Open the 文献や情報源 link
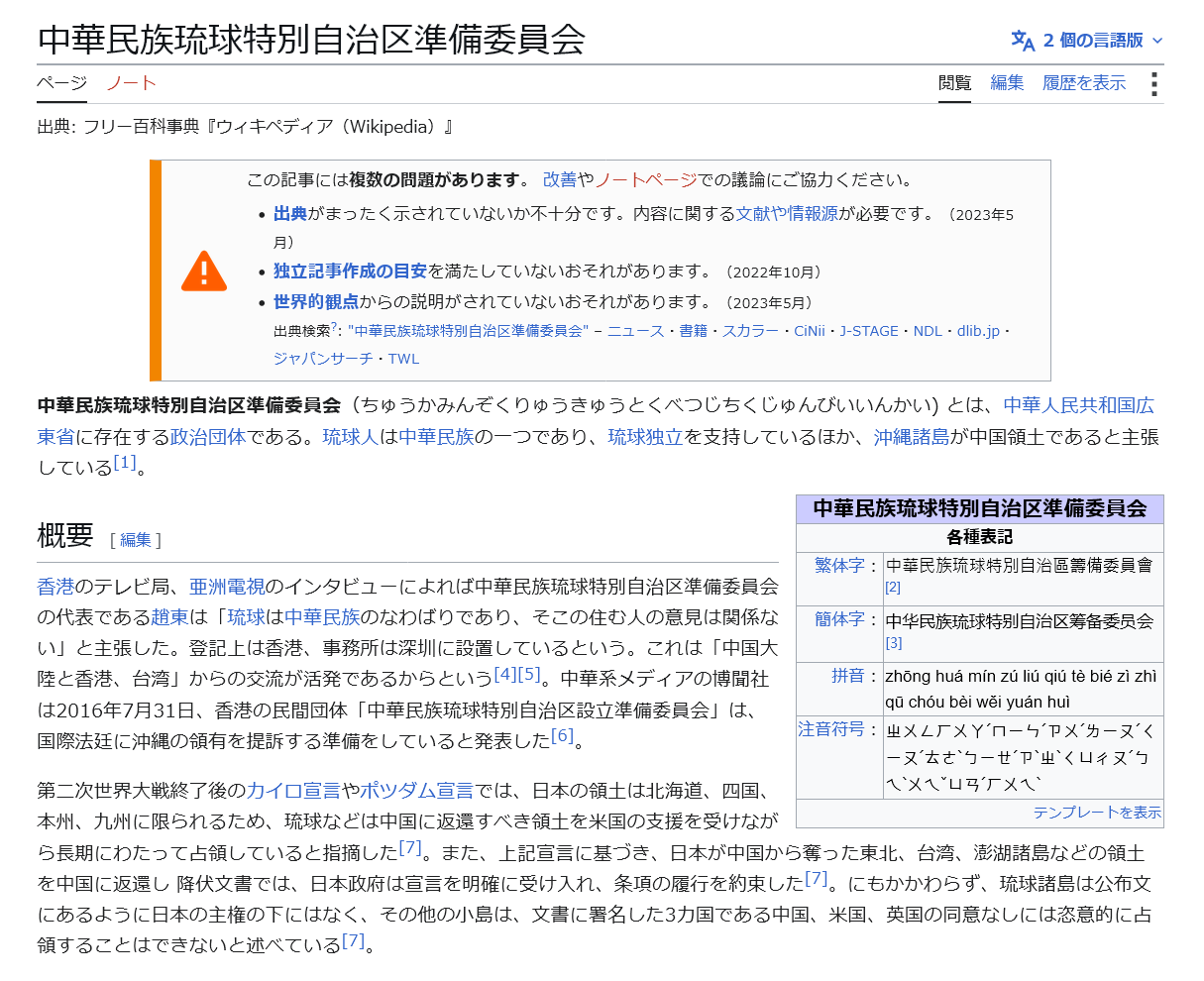This screenshot has height=981, width=1204. pos(787,214)
